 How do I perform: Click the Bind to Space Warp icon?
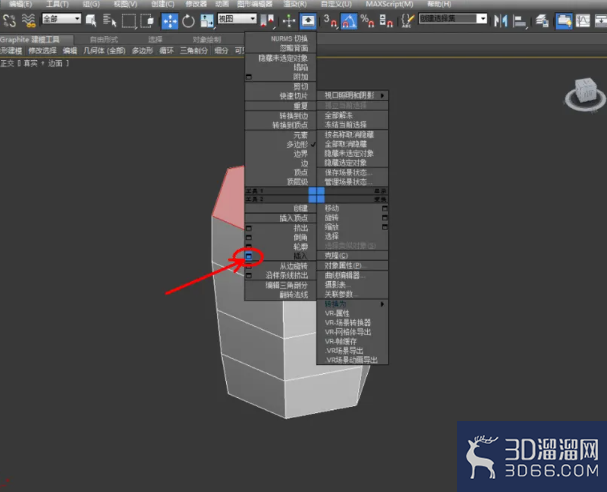click(28, 21)
